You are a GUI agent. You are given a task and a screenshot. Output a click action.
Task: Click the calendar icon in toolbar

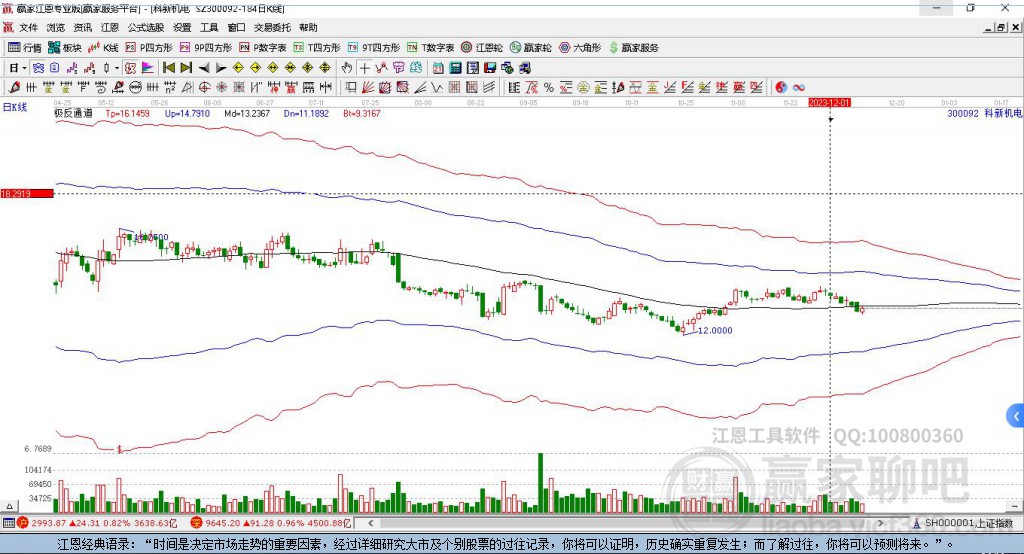(438, 68)
